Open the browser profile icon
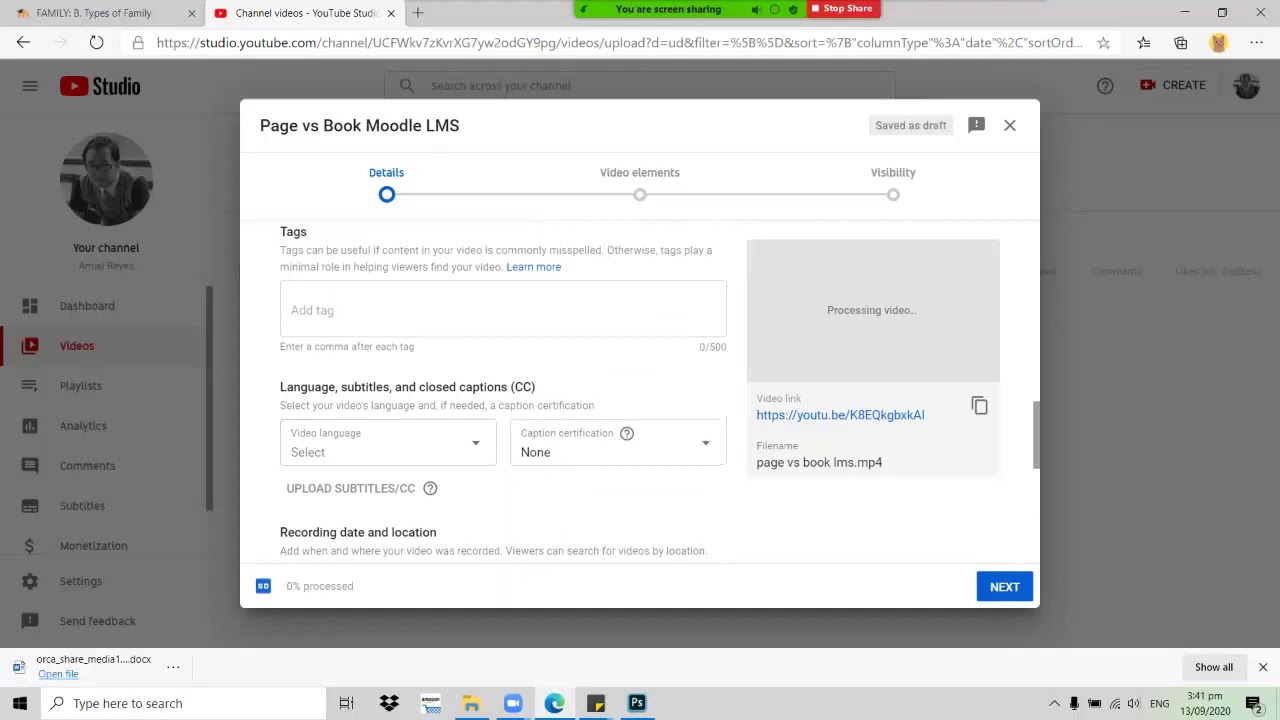Image resolution: width=1280 pixels, height=720 pixels. pyautogui.click(x=1218, y=43)
